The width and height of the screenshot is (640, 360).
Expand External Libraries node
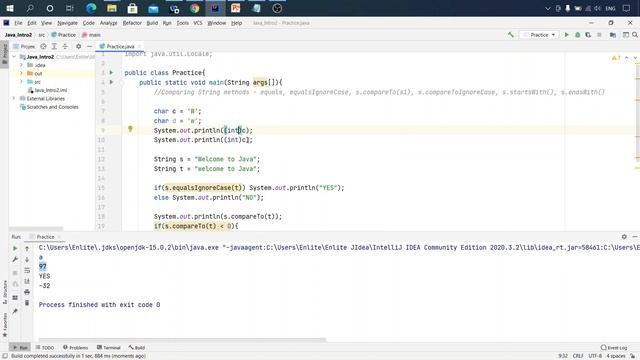click(14, 98)
